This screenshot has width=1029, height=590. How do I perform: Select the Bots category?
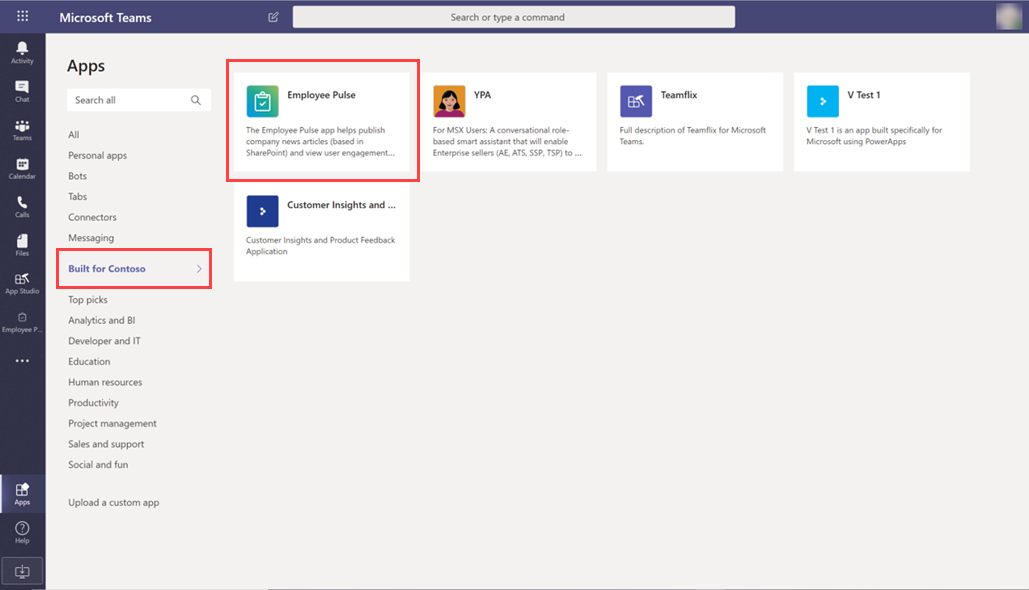[x=77, y=176]
